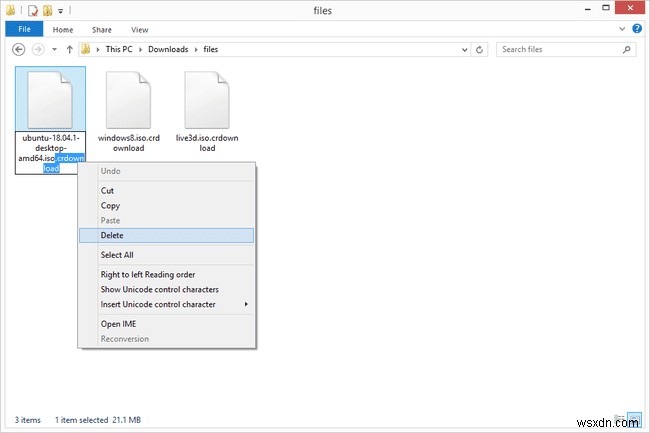Close the files window
Viewport: 650px width, 433px height.
(630, 7)
